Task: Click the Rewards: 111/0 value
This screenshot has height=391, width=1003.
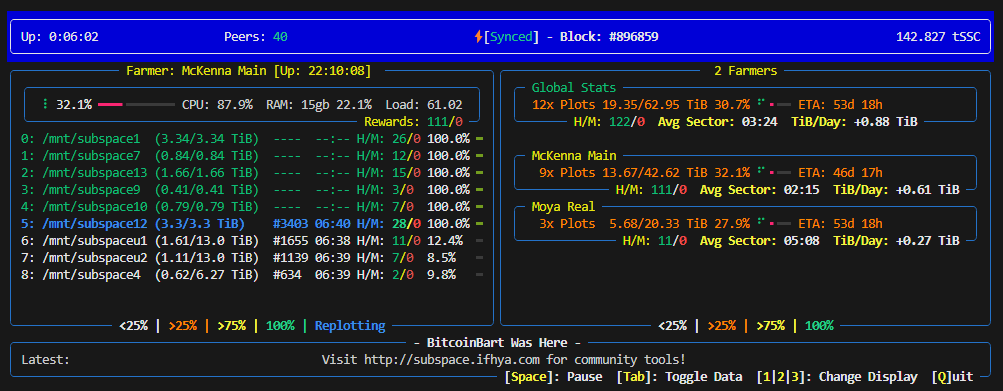Action: [413, 121]
